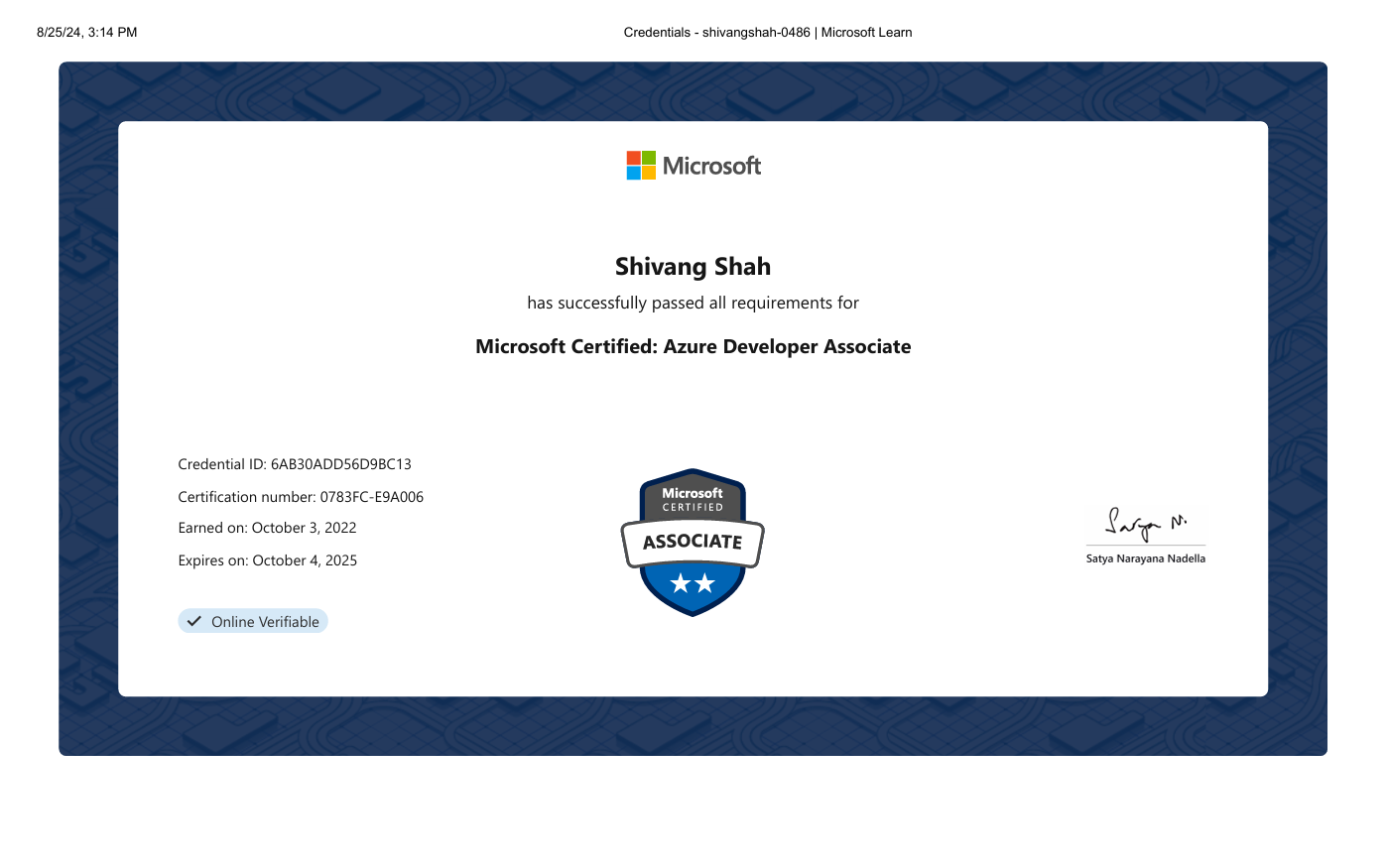The image size is (1389, 868).
Task: Click the Credential ID 6AB30ADD56D9BC13 line
Action: 295,464
